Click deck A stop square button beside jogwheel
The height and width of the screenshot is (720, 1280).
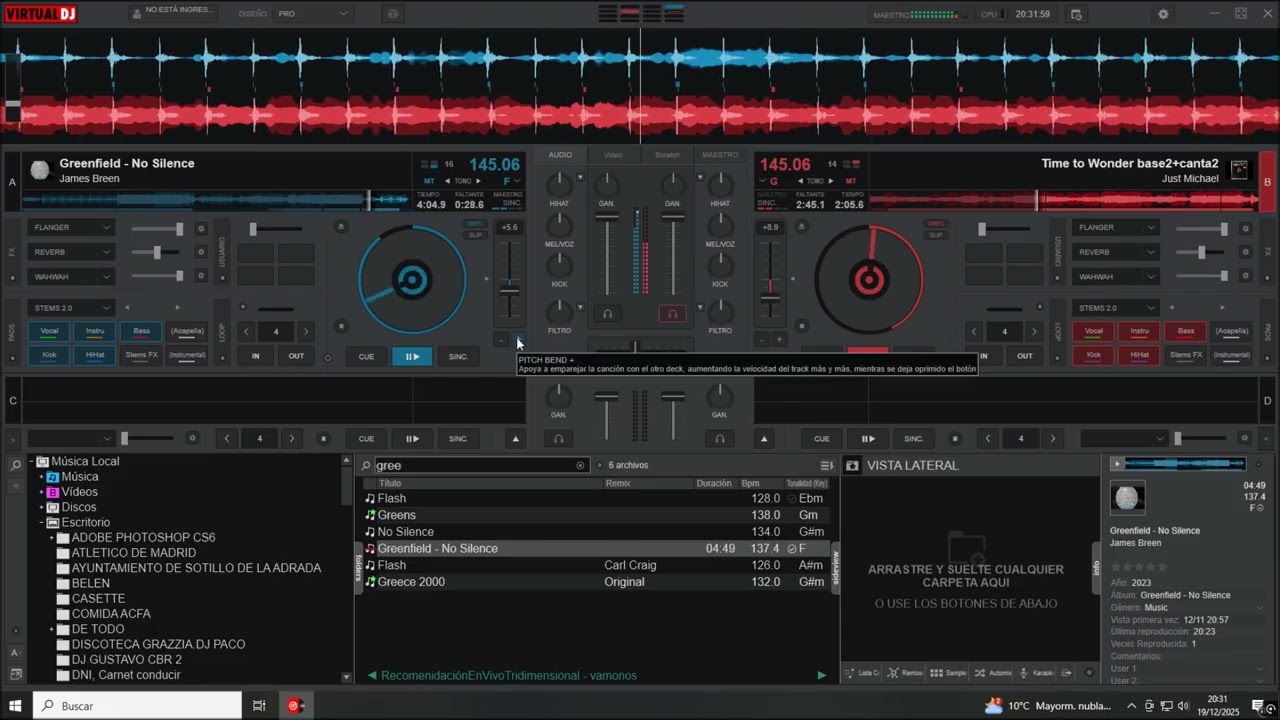[x=341, y=326]
